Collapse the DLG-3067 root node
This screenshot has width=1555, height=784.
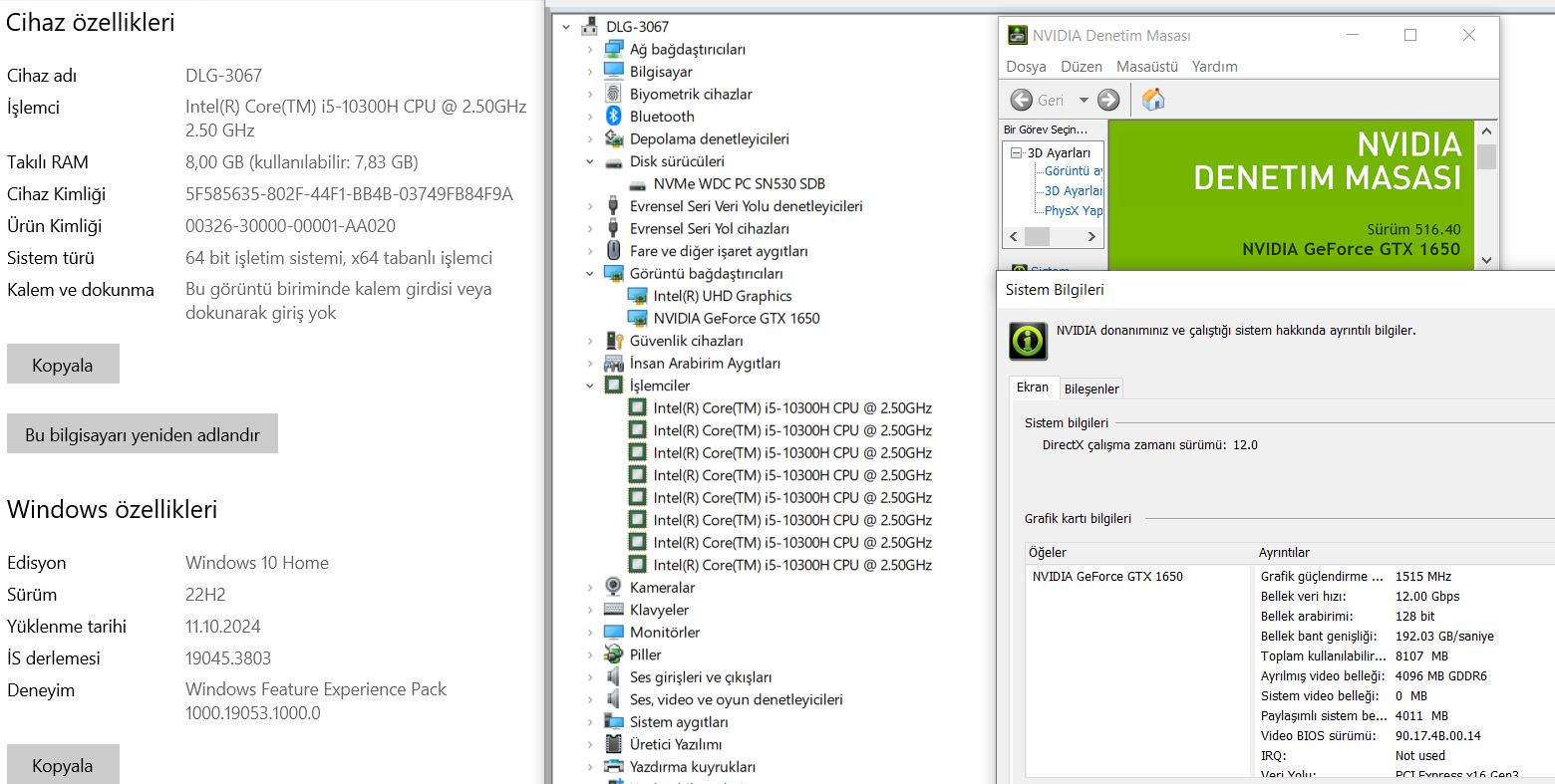point(567,27)
